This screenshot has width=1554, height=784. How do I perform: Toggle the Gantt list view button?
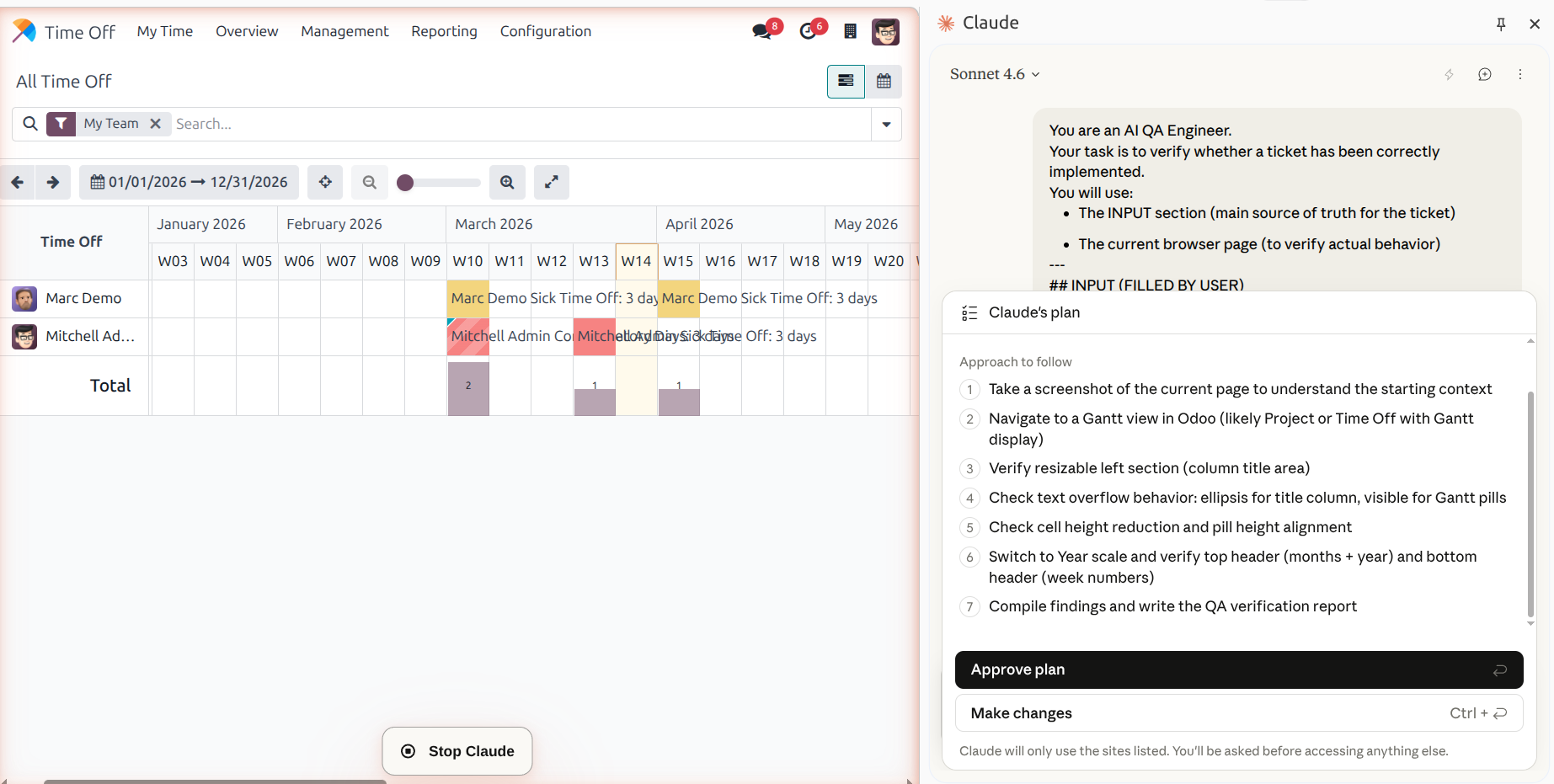pos(846,81)
